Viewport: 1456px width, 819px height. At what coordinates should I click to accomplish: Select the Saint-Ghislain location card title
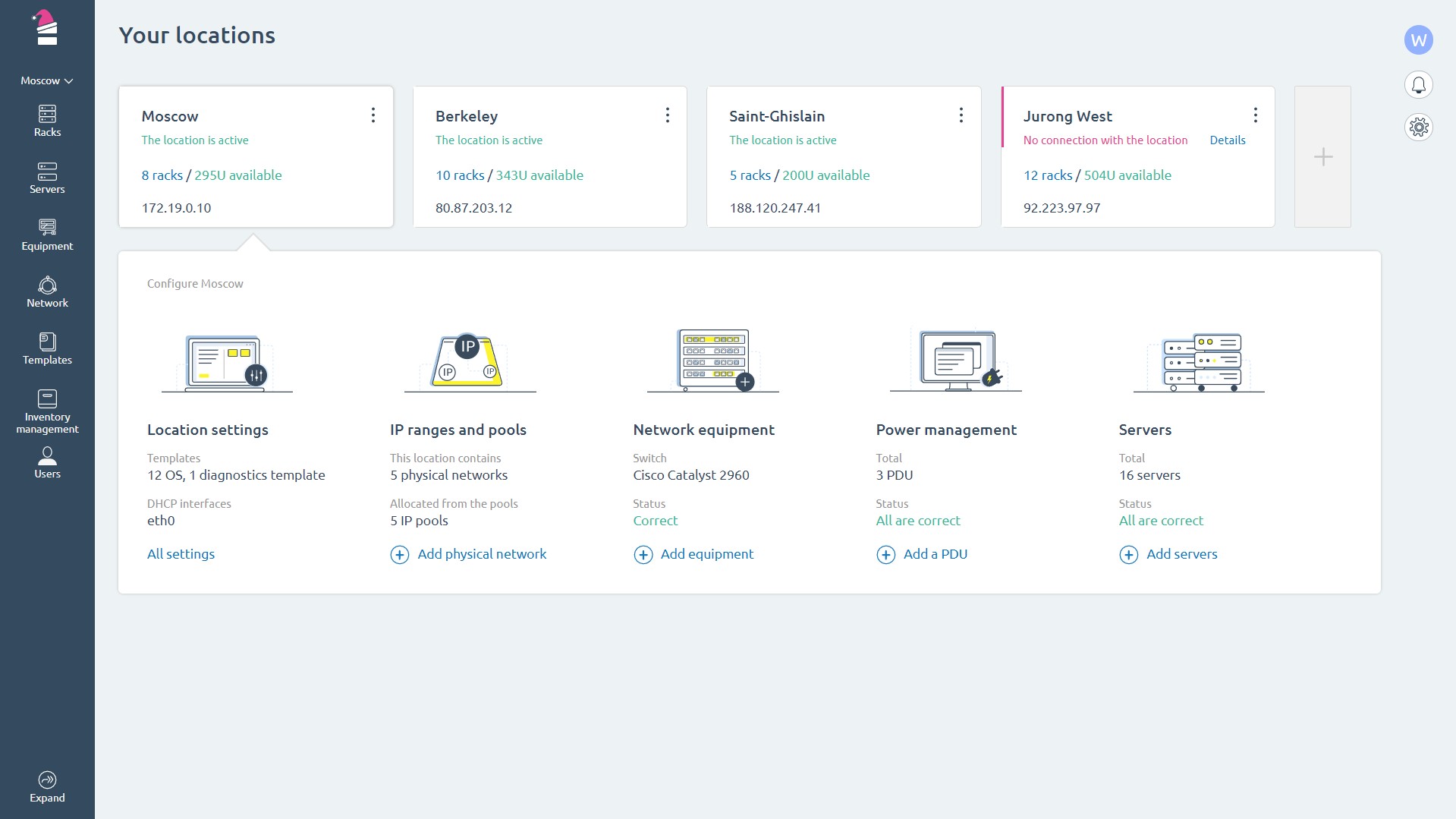[x=777, y=116]
